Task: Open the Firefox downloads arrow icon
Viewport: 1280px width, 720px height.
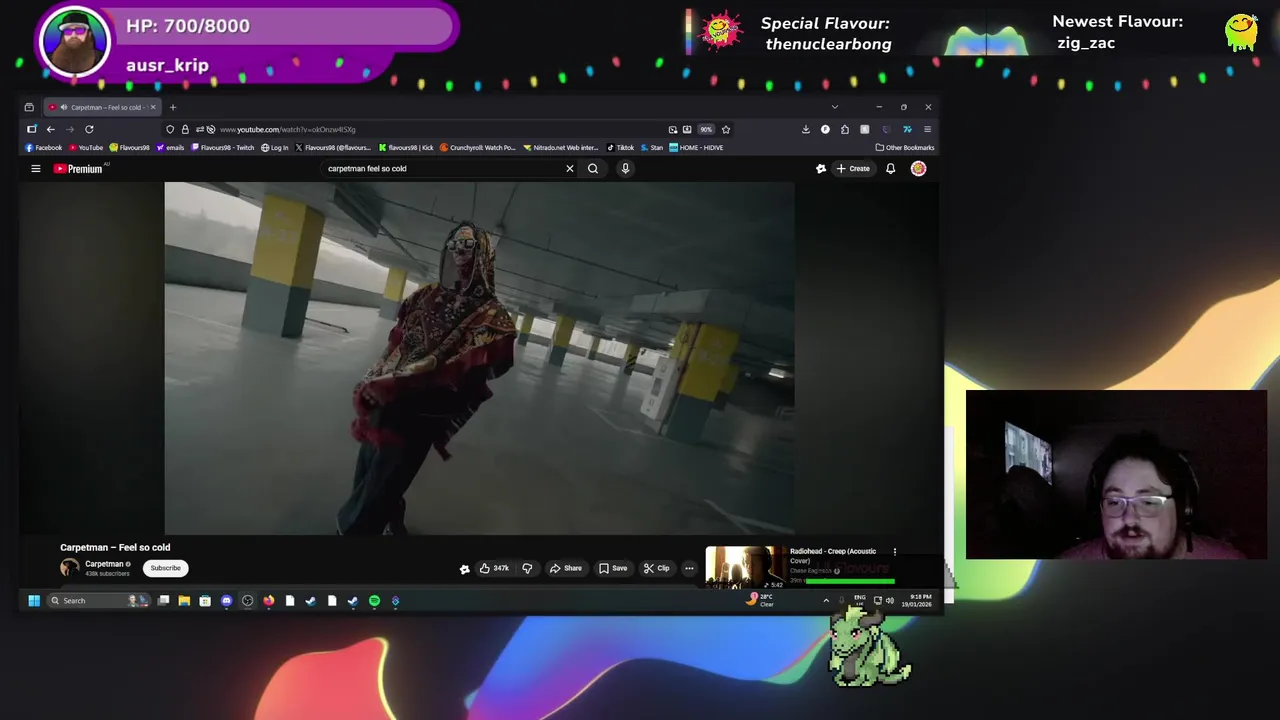Action: pos(806,129)
